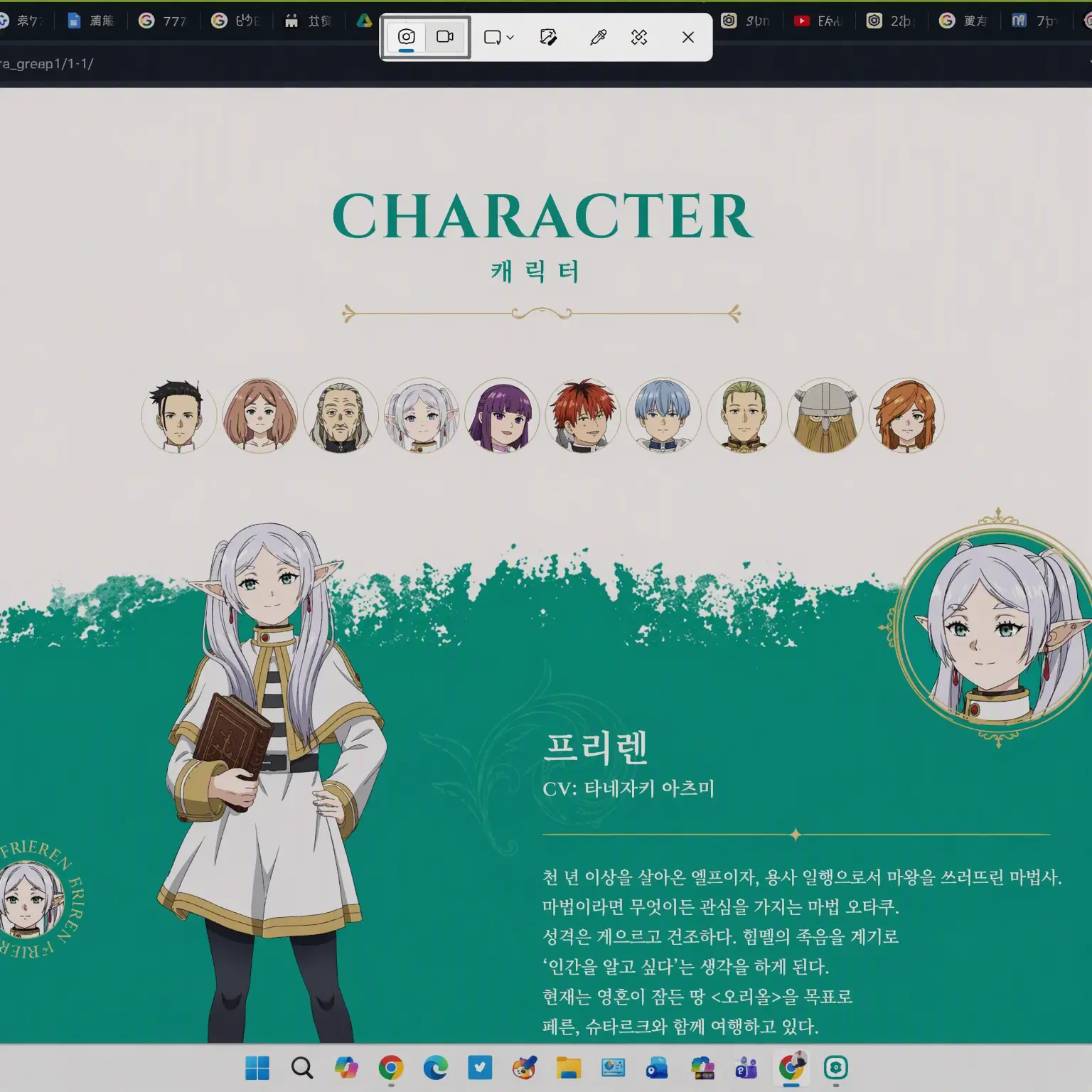Screen dimensions: 1092x1092
Task: Select the helmeted dwarf character portrait
Action: click(825, 416)
